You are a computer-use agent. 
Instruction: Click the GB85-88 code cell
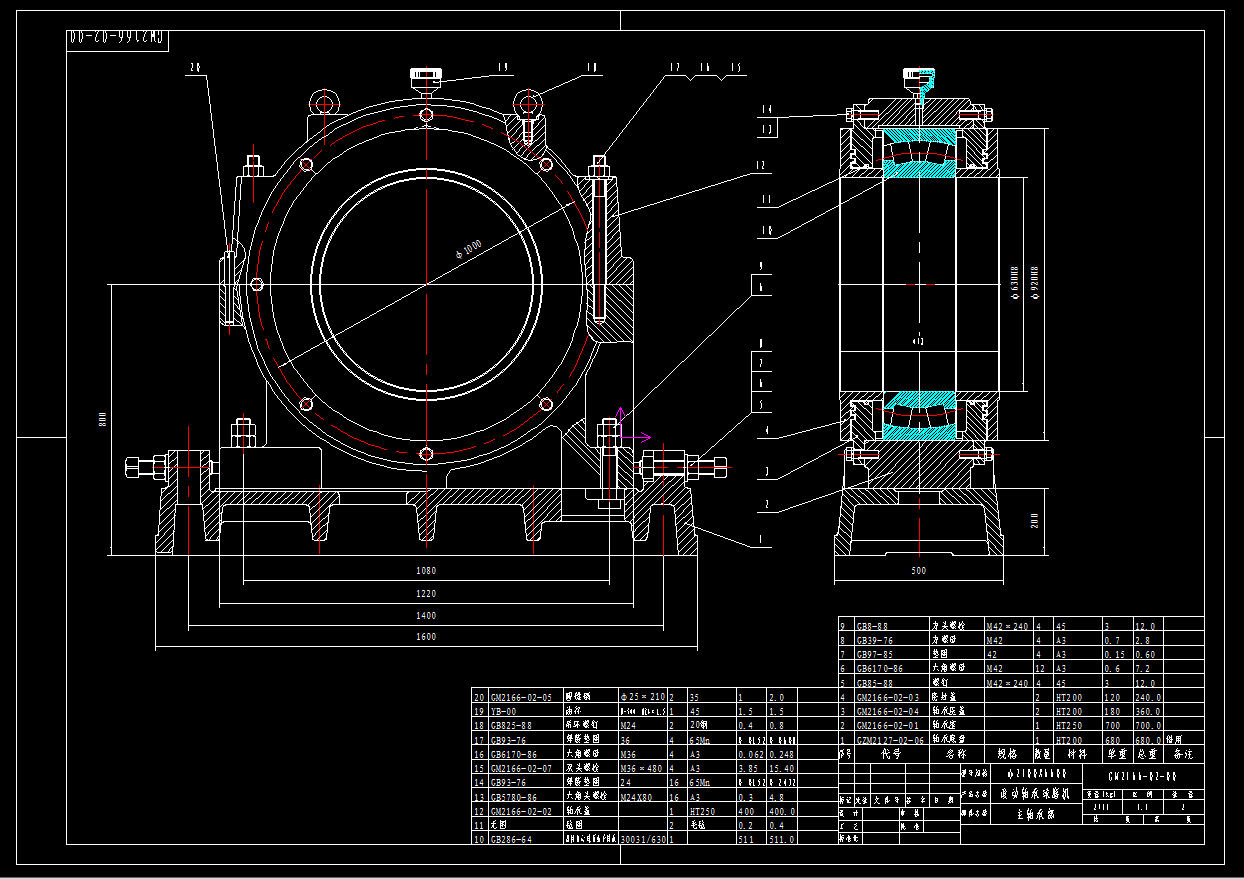tap(876, 683)
